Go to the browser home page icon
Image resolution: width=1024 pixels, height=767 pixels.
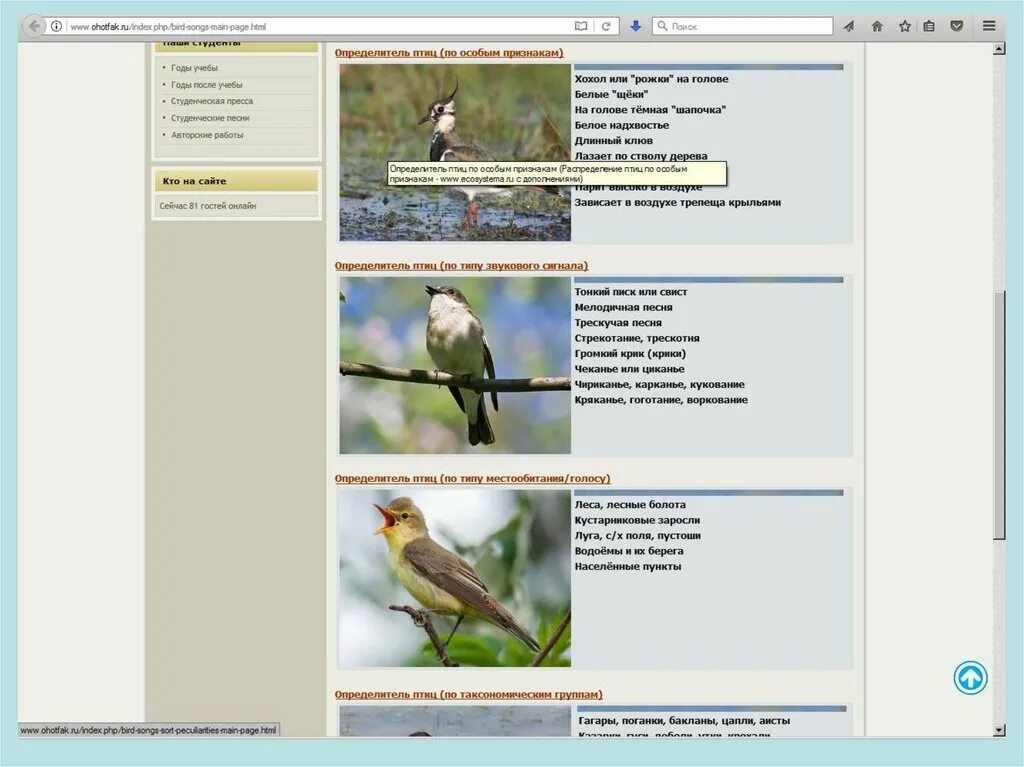pos(877,26)
